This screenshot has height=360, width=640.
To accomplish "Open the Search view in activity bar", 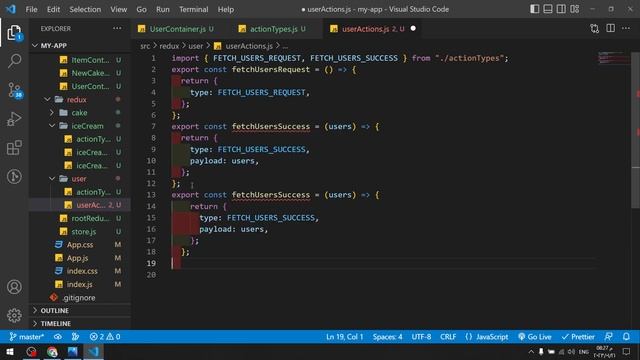I will 14,61.
